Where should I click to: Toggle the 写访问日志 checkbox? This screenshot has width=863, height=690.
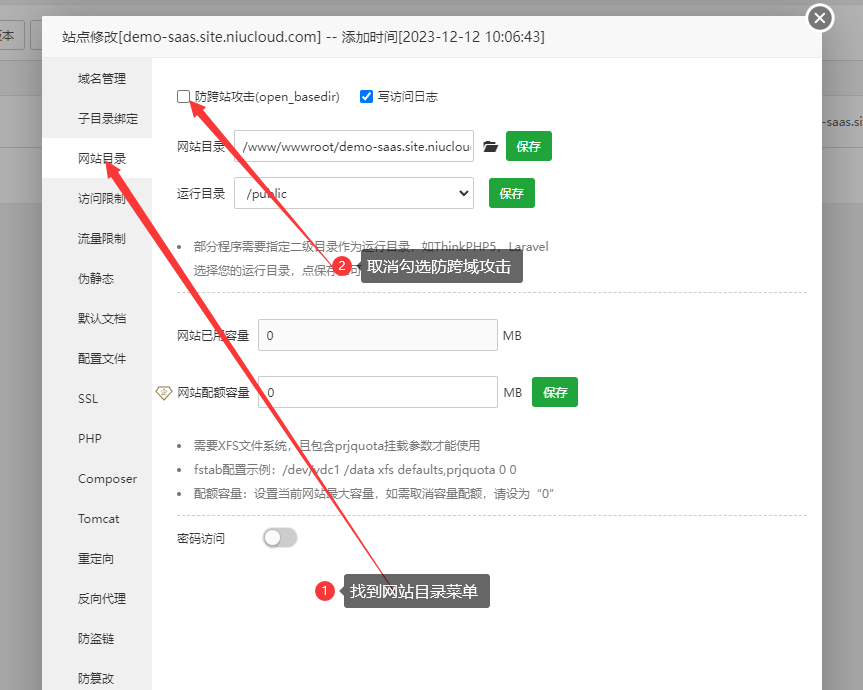coord(367,97)
